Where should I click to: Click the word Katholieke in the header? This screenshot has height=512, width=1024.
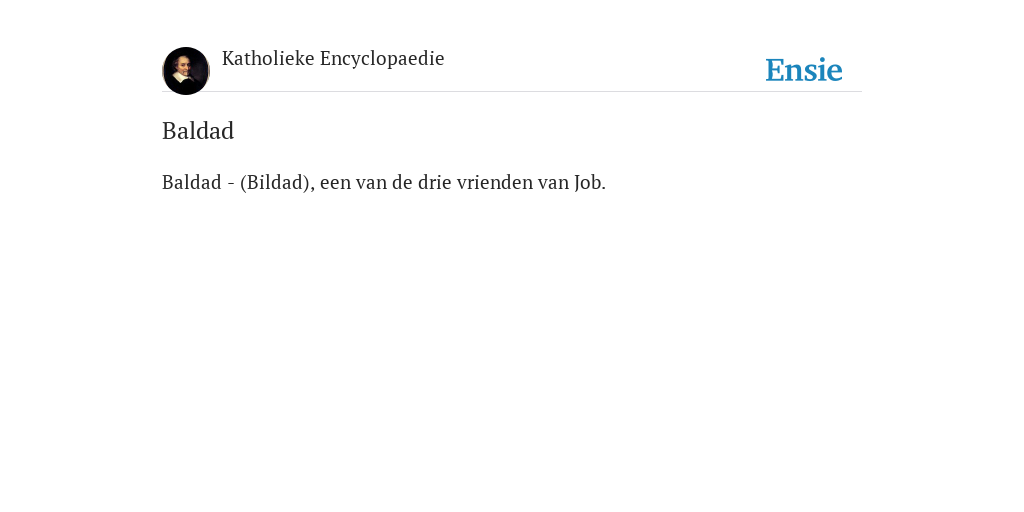pyautogui.click(x=268, y=59)
